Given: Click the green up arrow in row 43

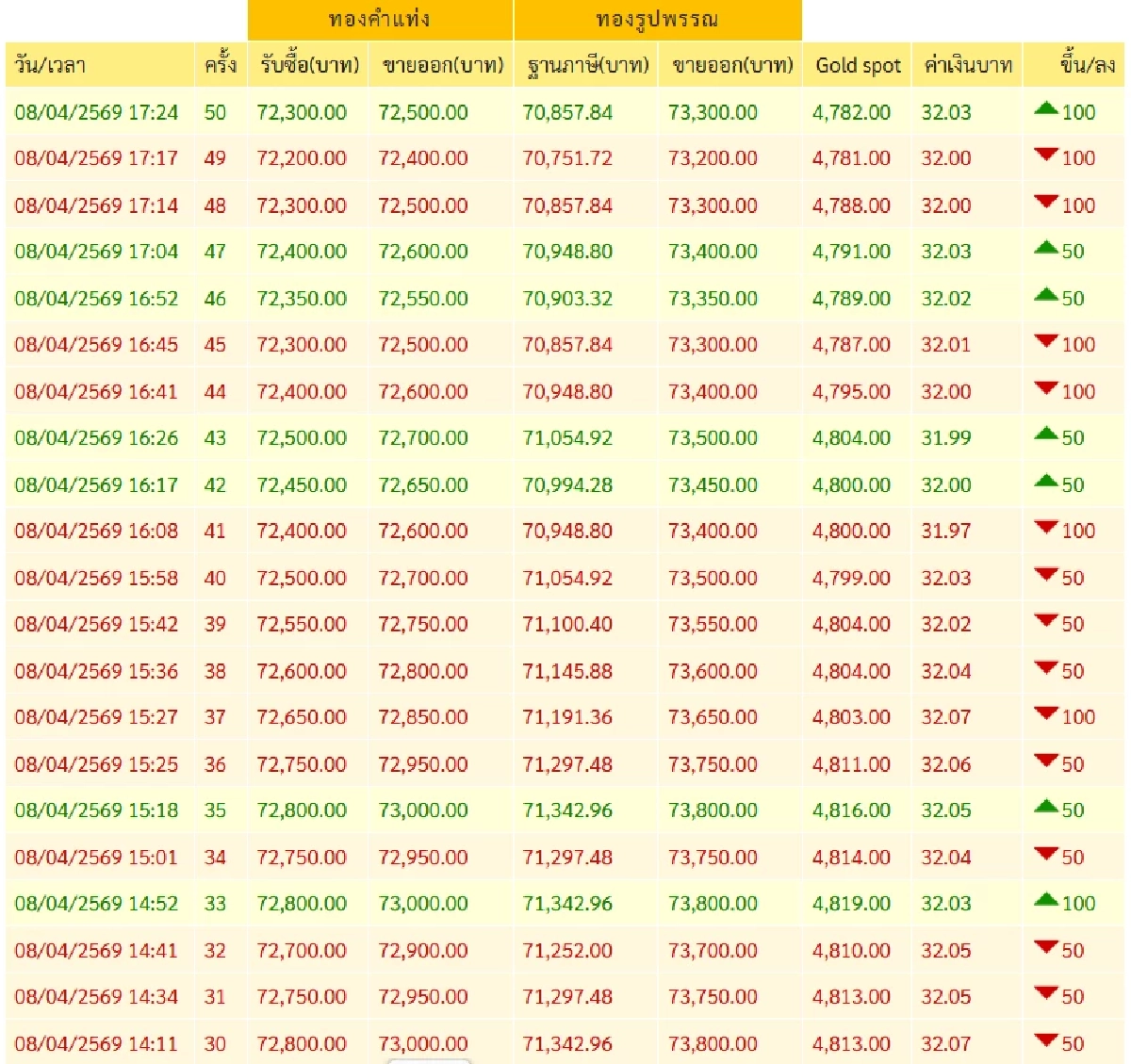Looking at the screenshot, I should click(1045, 435).
